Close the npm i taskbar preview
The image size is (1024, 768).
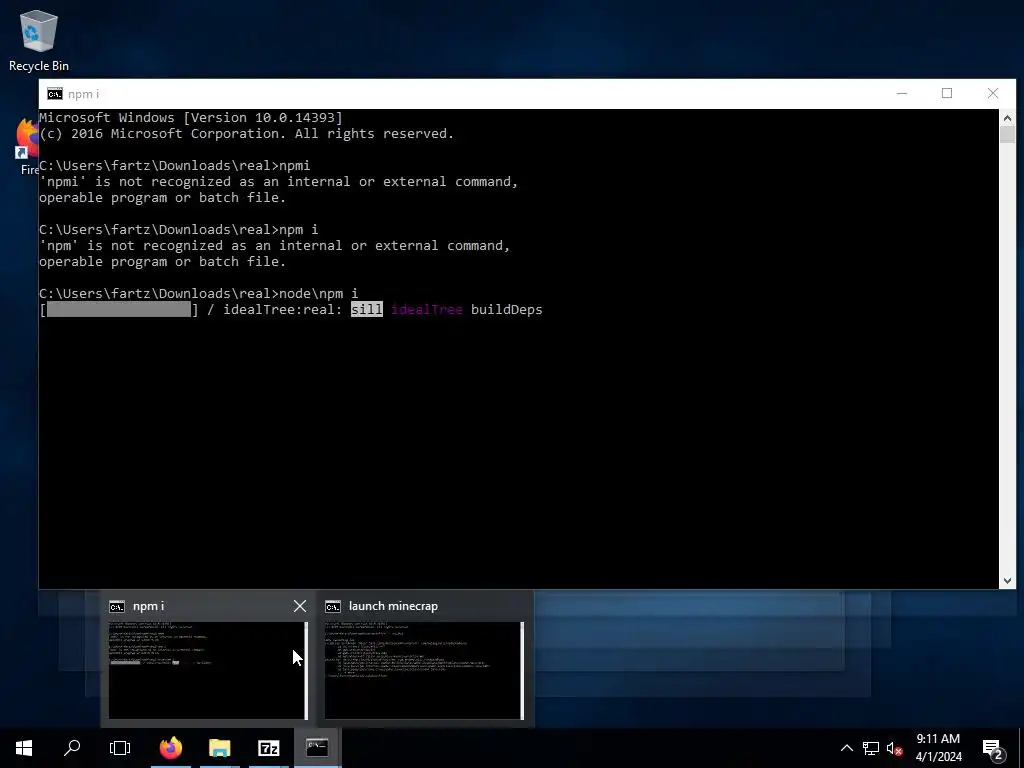tap(300, 606)
